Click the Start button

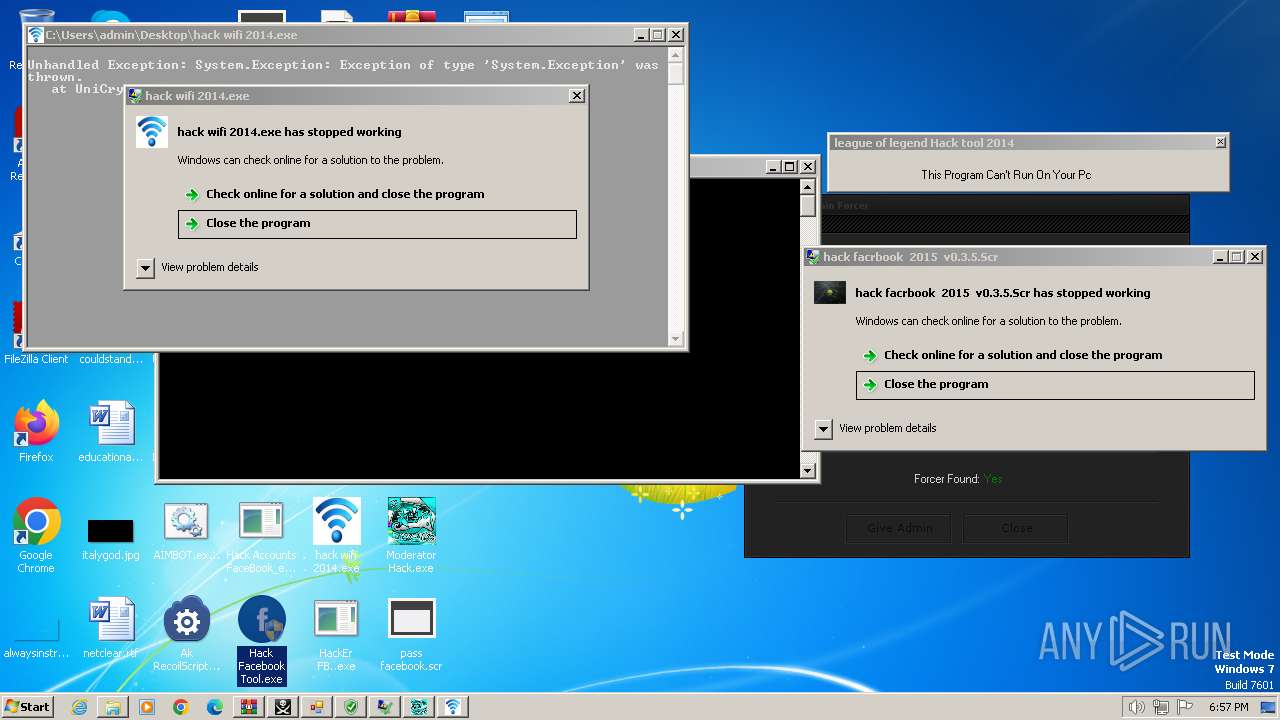pyautogui.click(x=28, y=707)
